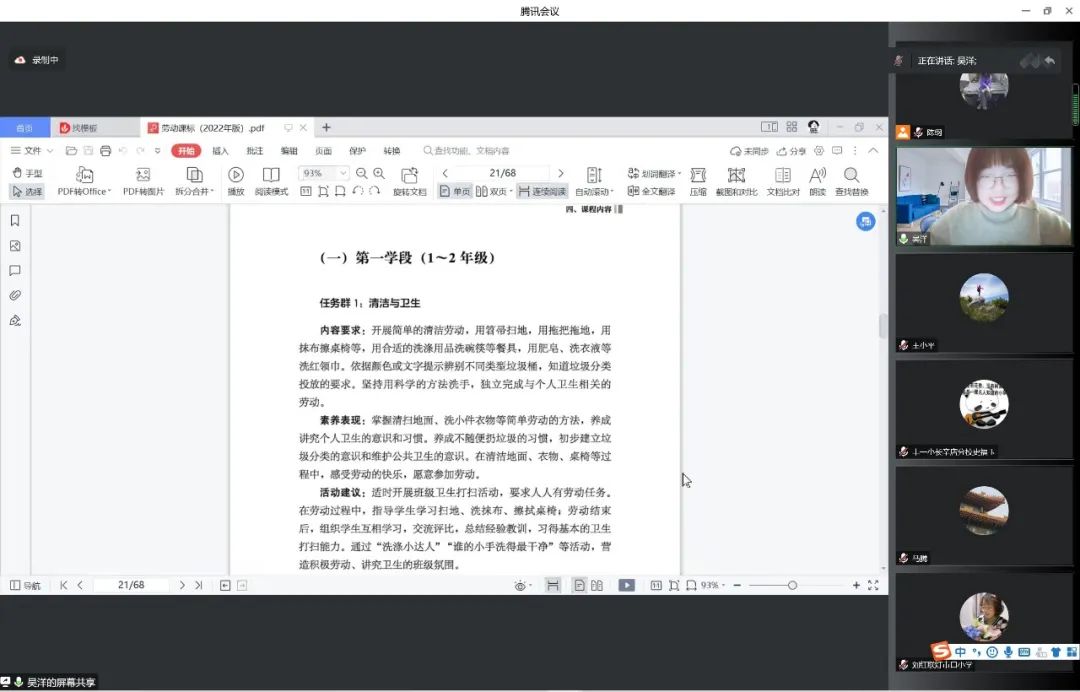Launch 文档比对 document compare
This screenshot has height=692, width=1080.
(x=783, y=181)
